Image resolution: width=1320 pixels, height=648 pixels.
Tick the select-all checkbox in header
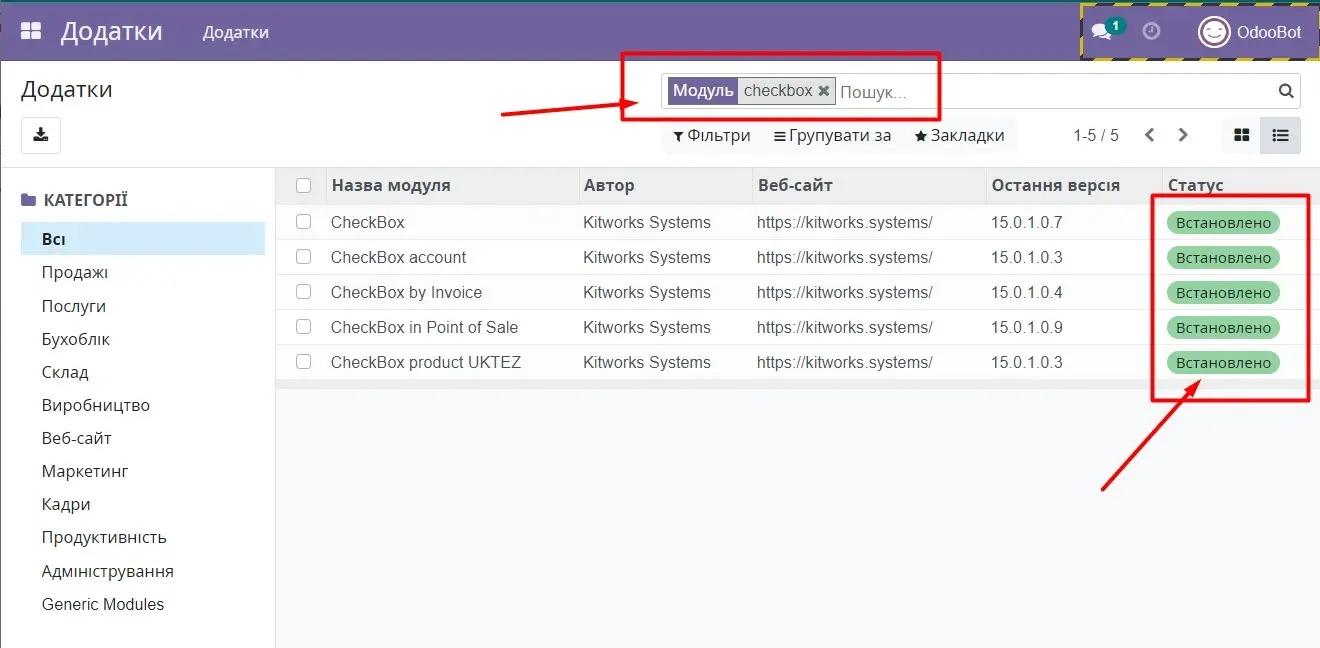(304, 185)
